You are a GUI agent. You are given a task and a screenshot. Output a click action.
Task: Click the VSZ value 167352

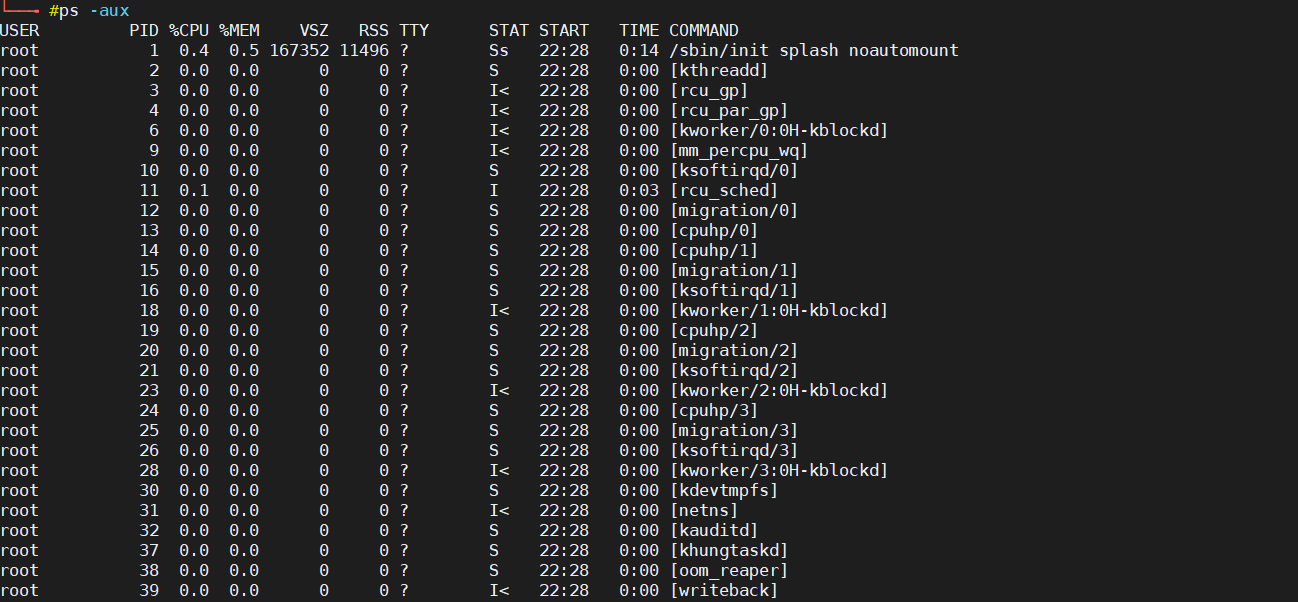click(299, 50)
